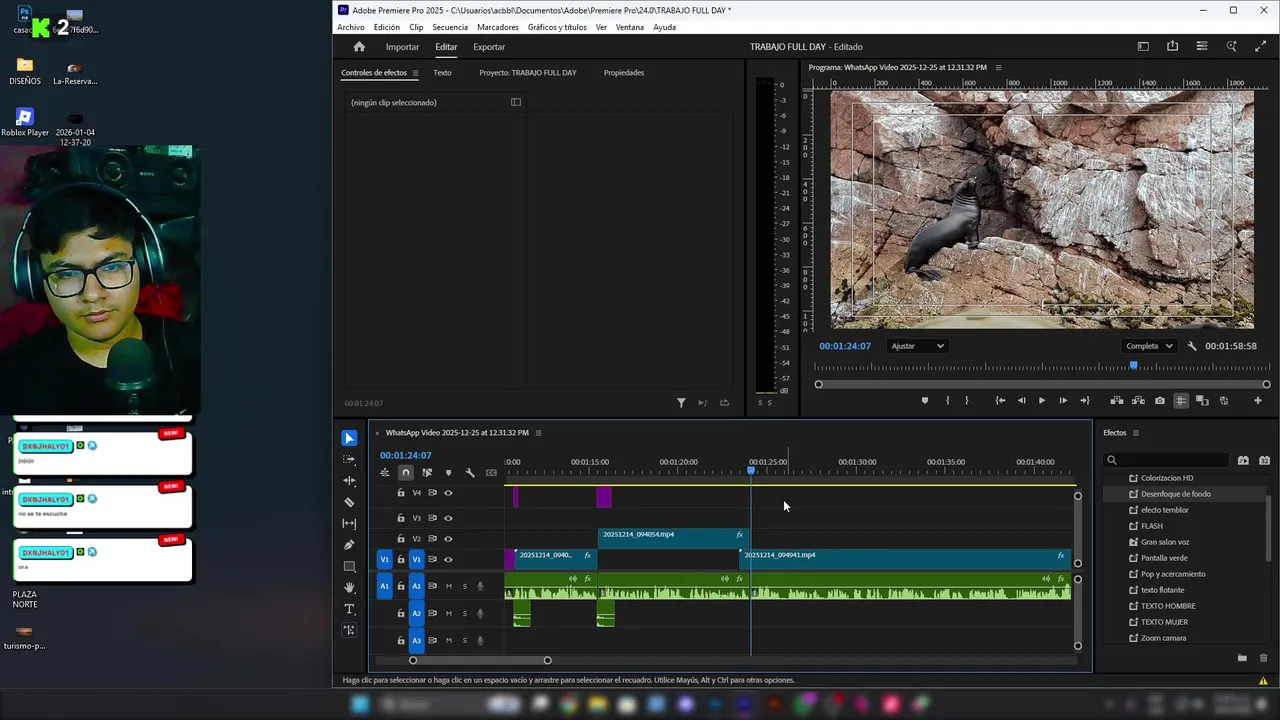Open the Ajustar zoom level dropdown

click(x=917, y=346)
